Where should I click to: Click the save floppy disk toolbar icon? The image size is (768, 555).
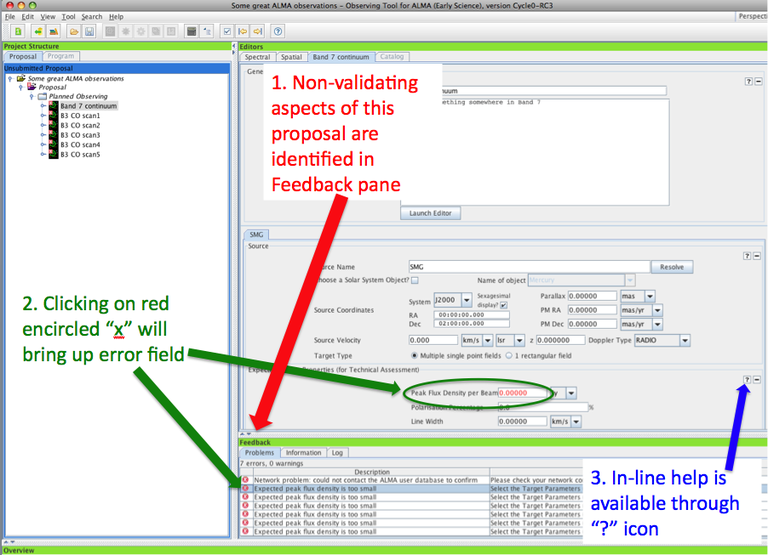89,31
